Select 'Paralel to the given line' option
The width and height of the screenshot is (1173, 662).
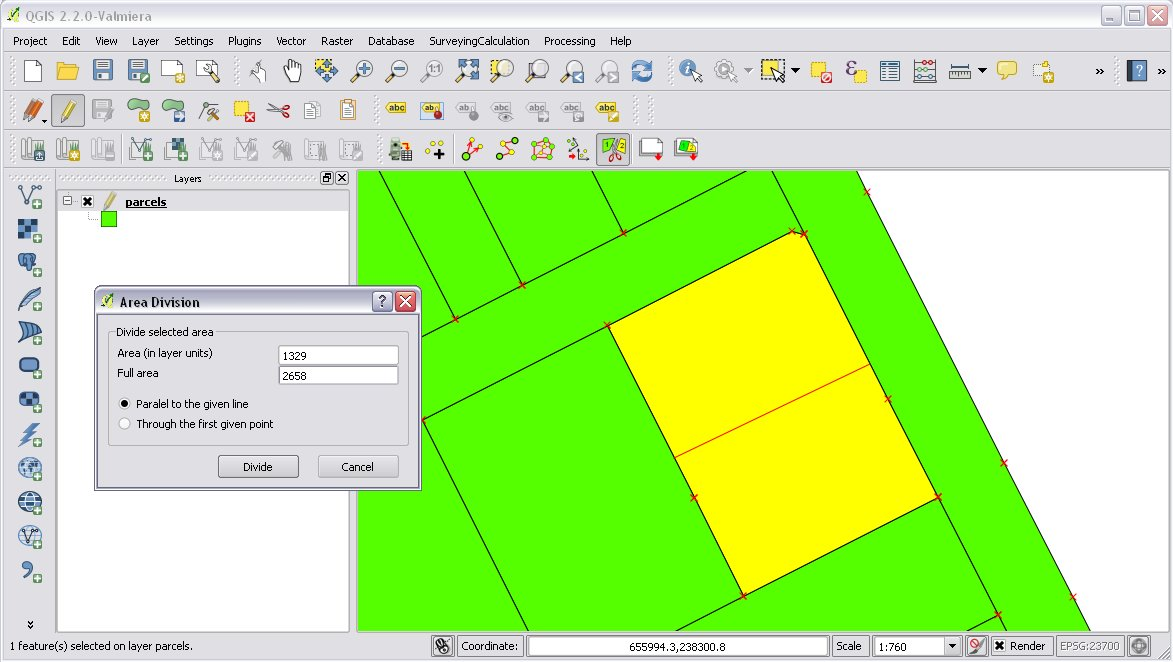[x=125, y=404]
